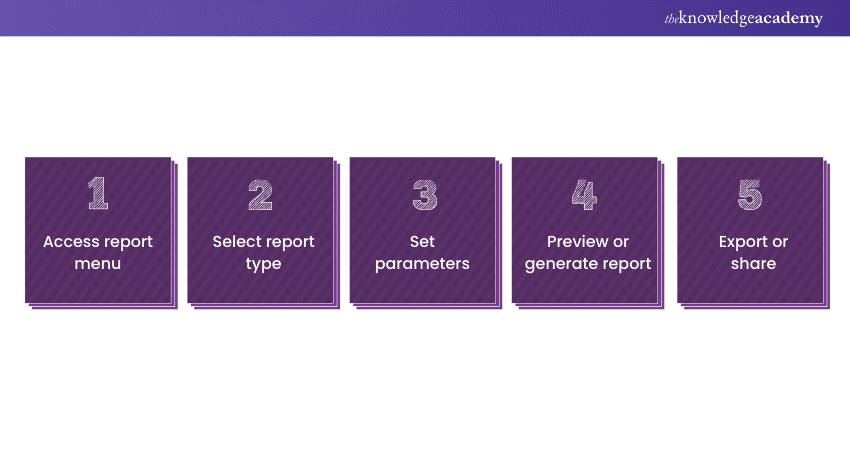Click The Knowledge Academy logo
This screenshot has width=850, height=450.
743,18
